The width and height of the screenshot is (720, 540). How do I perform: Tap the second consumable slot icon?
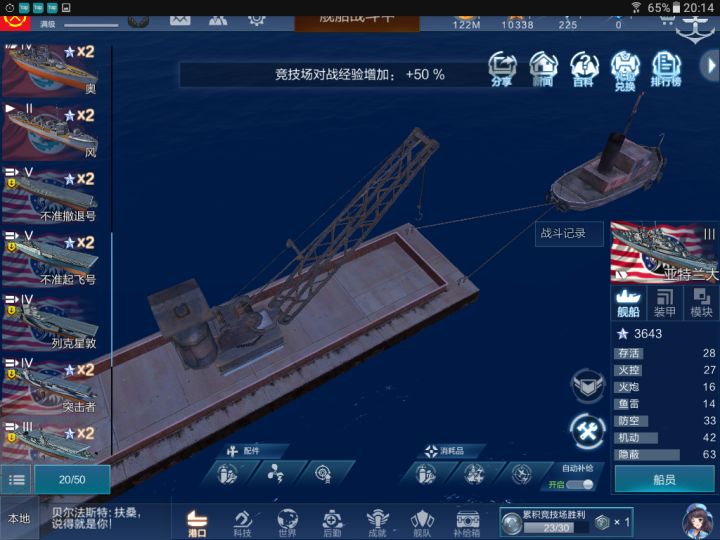(x=474, y=473)
